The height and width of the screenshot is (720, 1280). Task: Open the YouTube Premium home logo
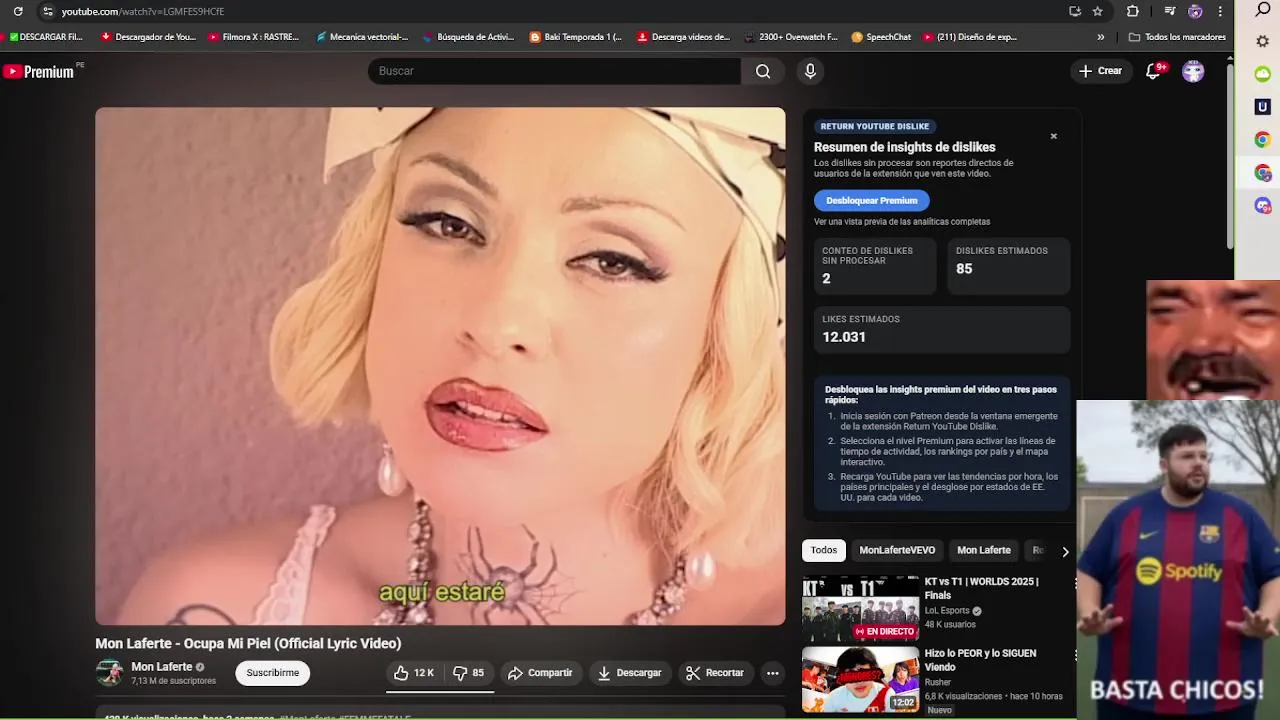pyautogui.click(x=38, y=71)
